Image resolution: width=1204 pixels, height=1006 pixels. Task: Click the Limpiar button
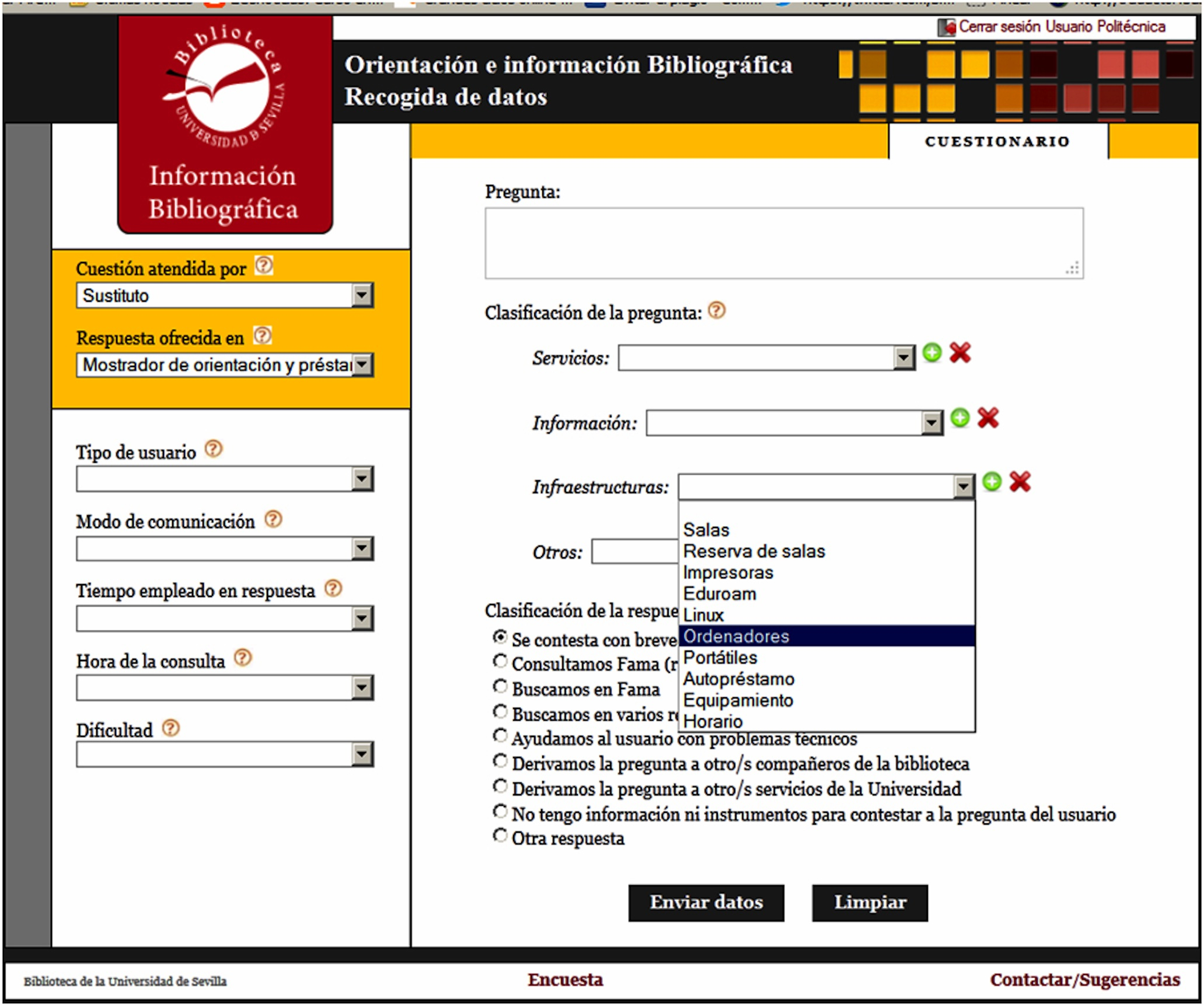click(870, 903)
